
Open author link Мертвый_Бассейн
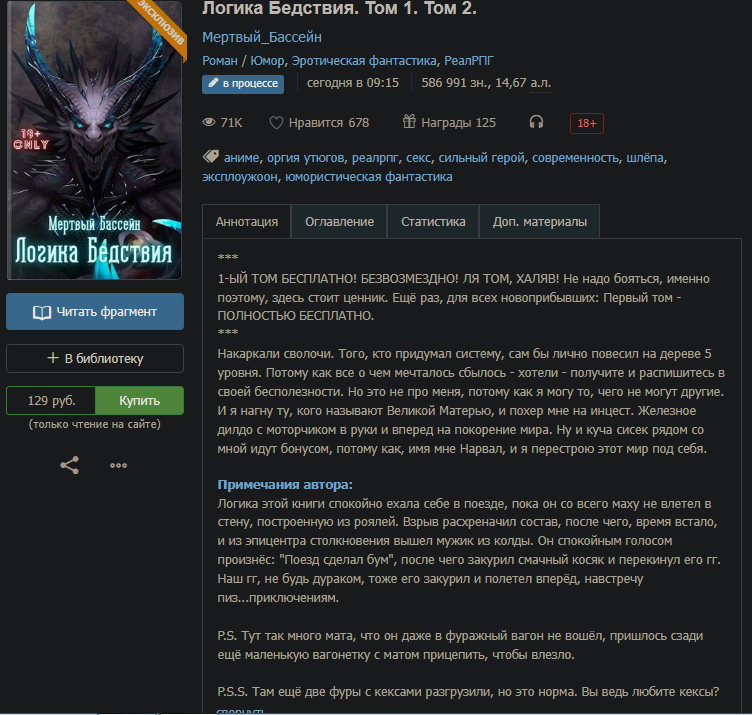click(262, 37)
